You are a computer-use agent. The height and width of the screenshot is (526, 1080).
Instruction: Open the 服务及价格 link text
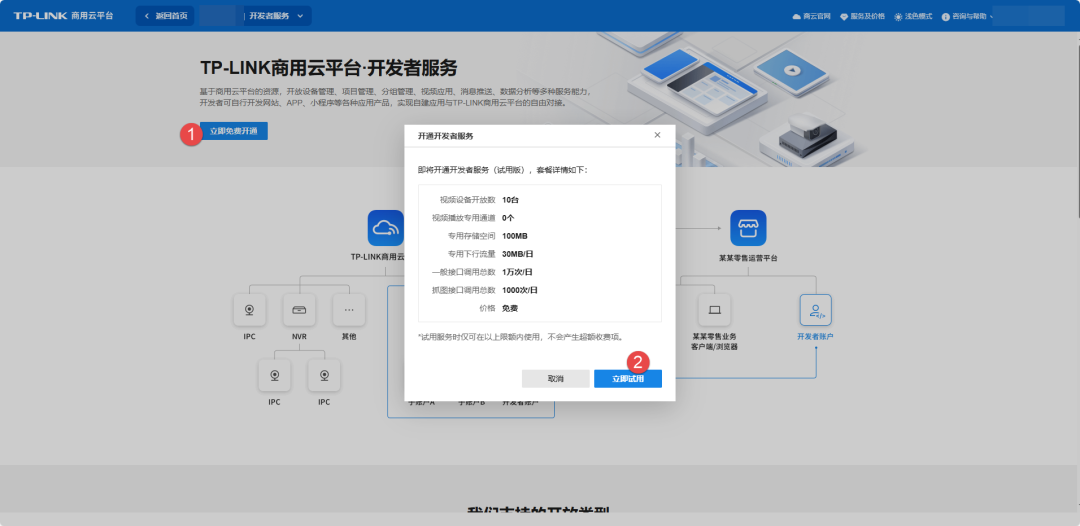click(x=867, y=16)
